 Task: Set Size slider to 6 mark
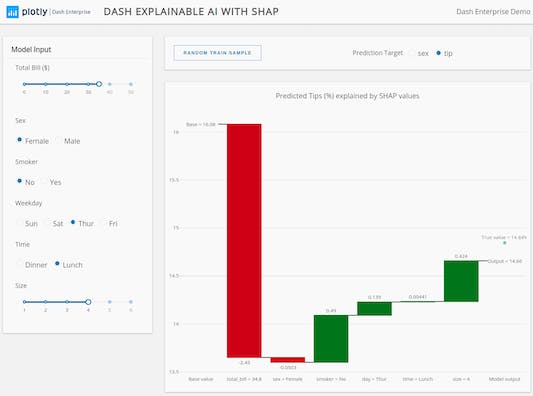pos(131,302)
